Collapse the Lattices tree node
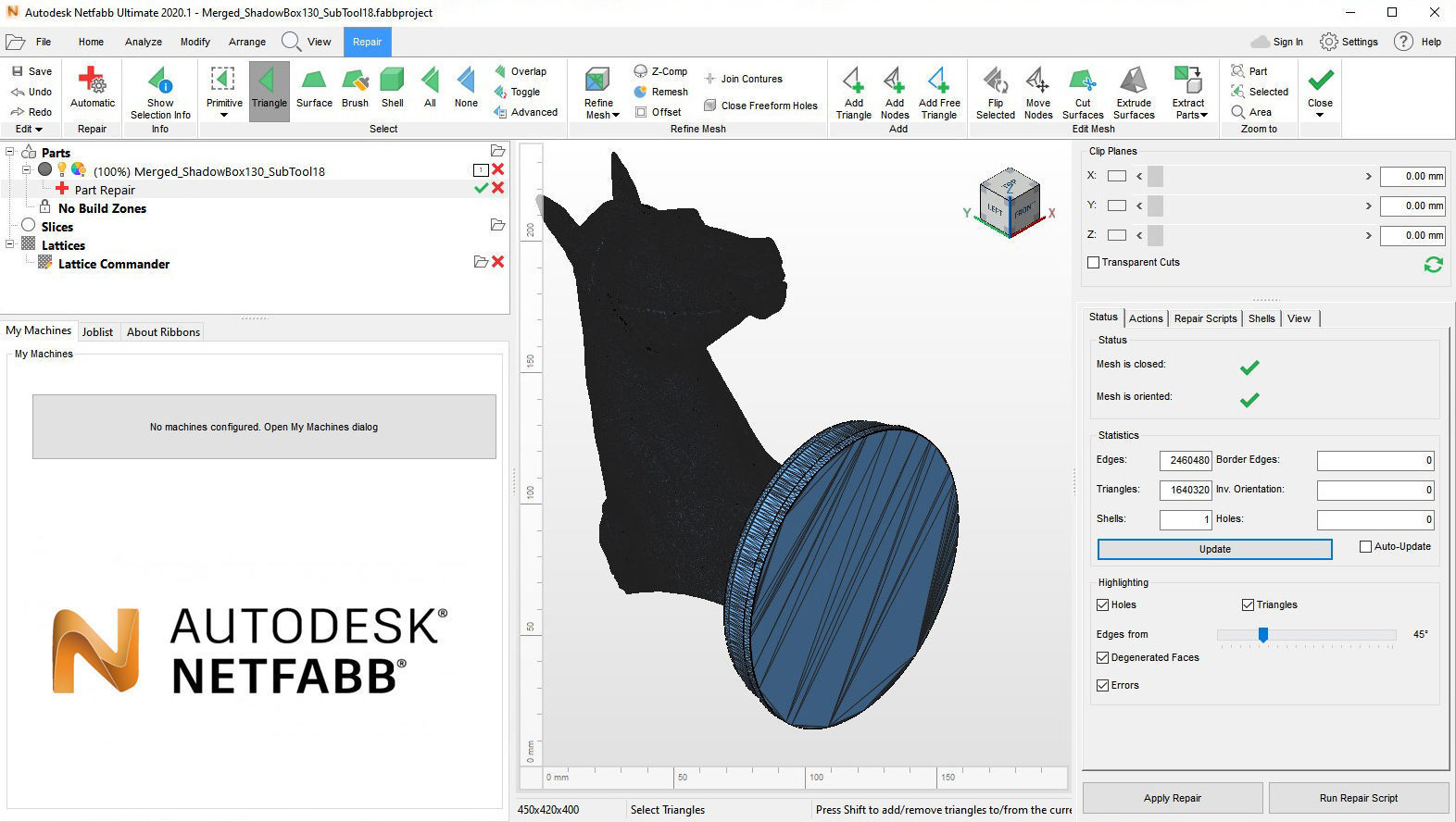This screenshot has width=1456, height=822. coord(10,244)
